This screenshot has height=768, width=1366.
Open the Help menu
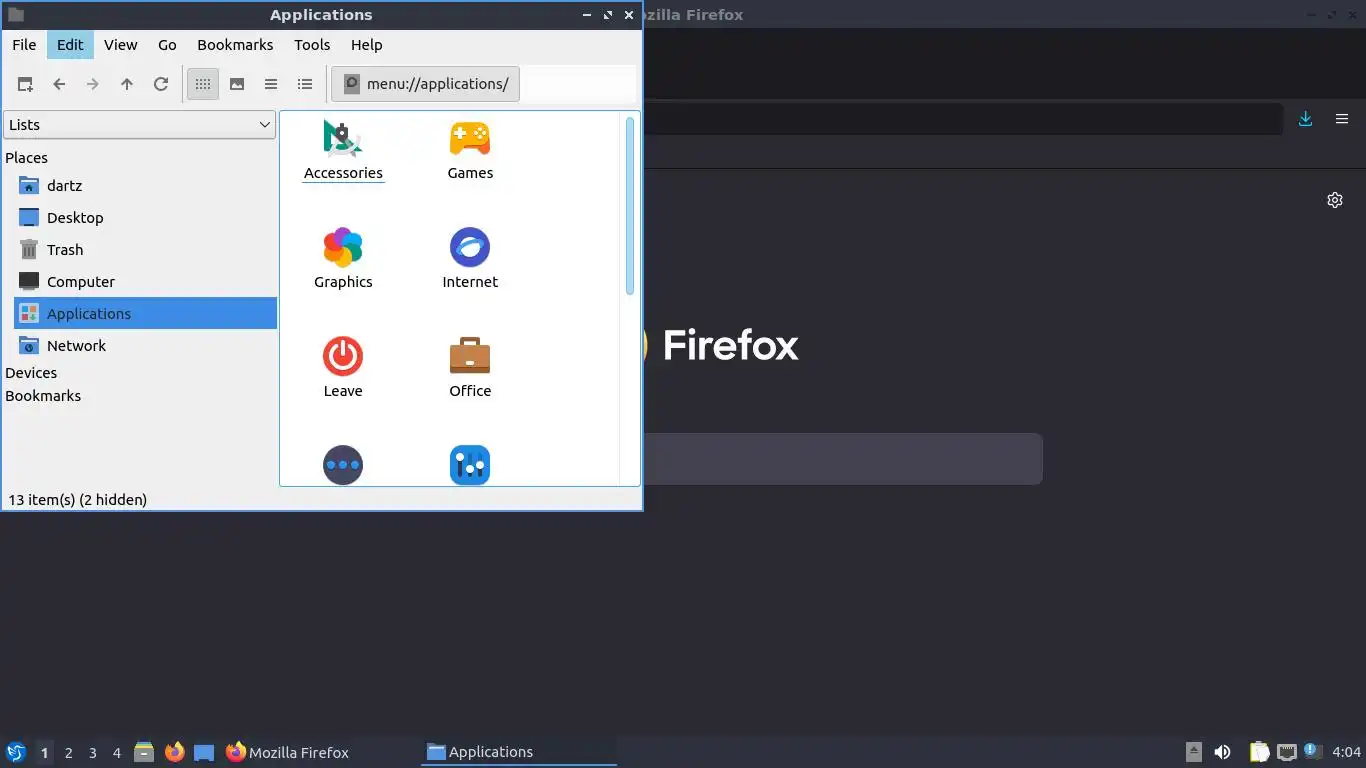(366, 45)
